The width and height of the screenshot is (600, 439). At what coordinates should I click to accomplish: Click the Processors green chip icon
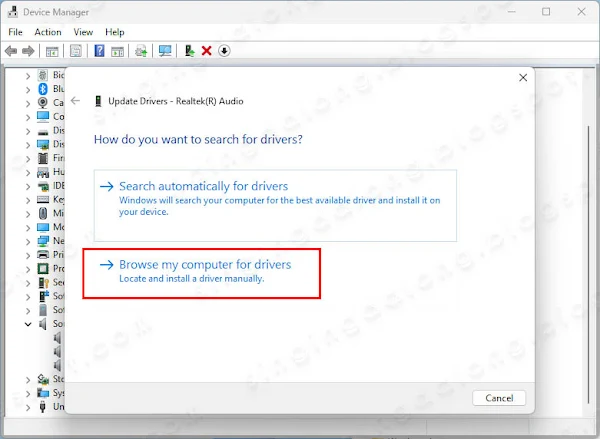pyautogui.click(x=43, y=269)
